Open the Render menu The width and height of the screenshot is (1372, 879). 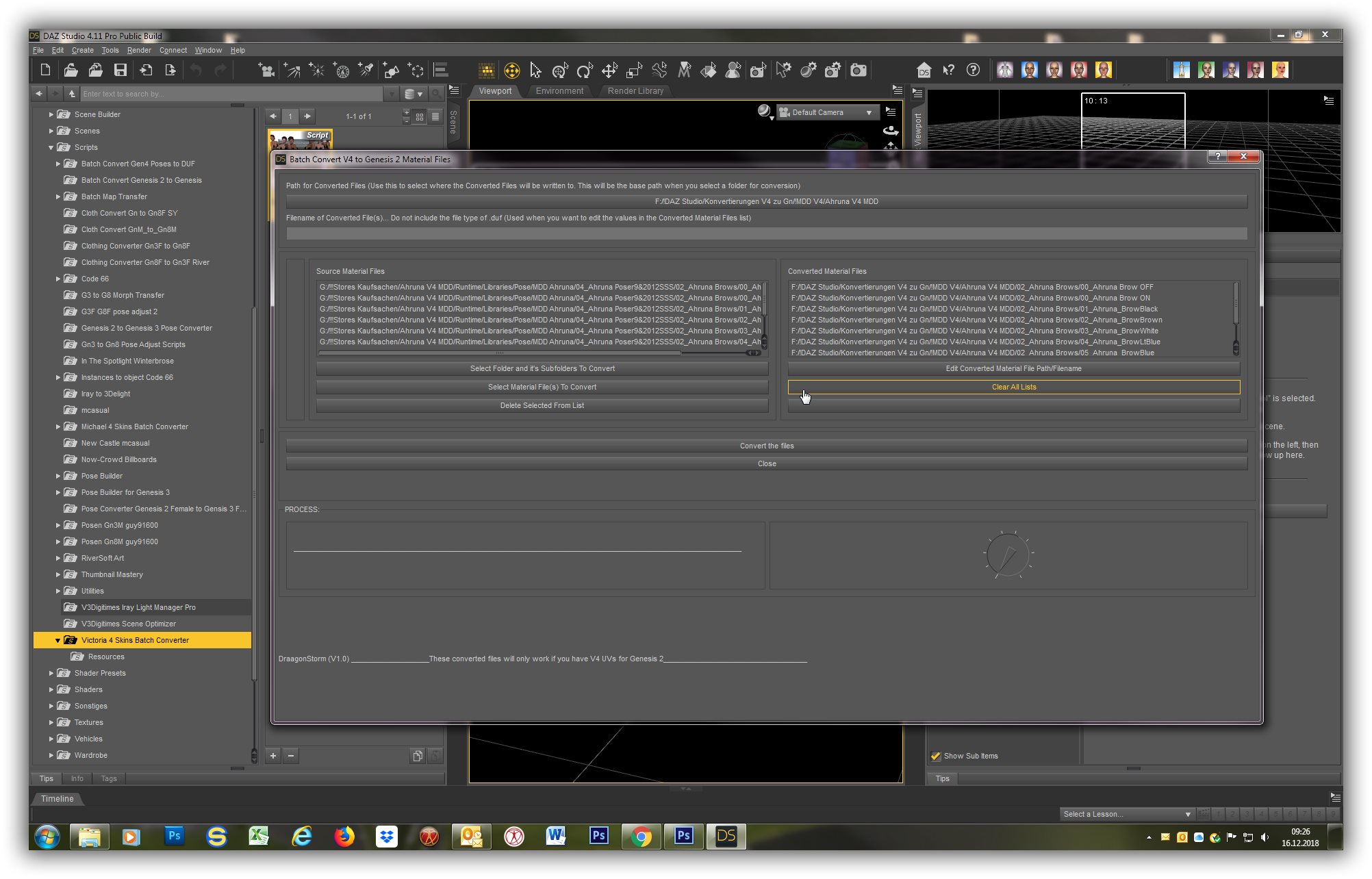139,50
